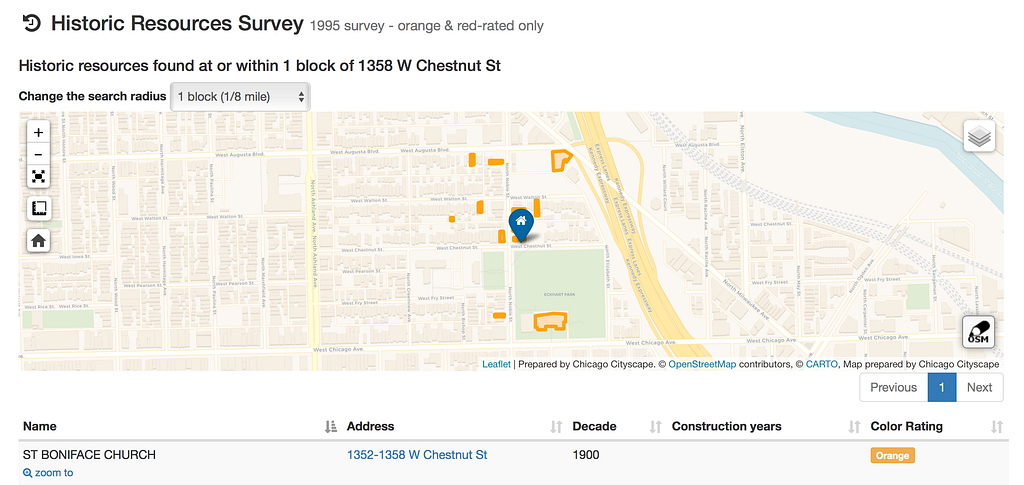Viewport: 1024px width, 485px height.
Task: Open the 1352-1358 W Chestnut St link
Action: point(417,455)
